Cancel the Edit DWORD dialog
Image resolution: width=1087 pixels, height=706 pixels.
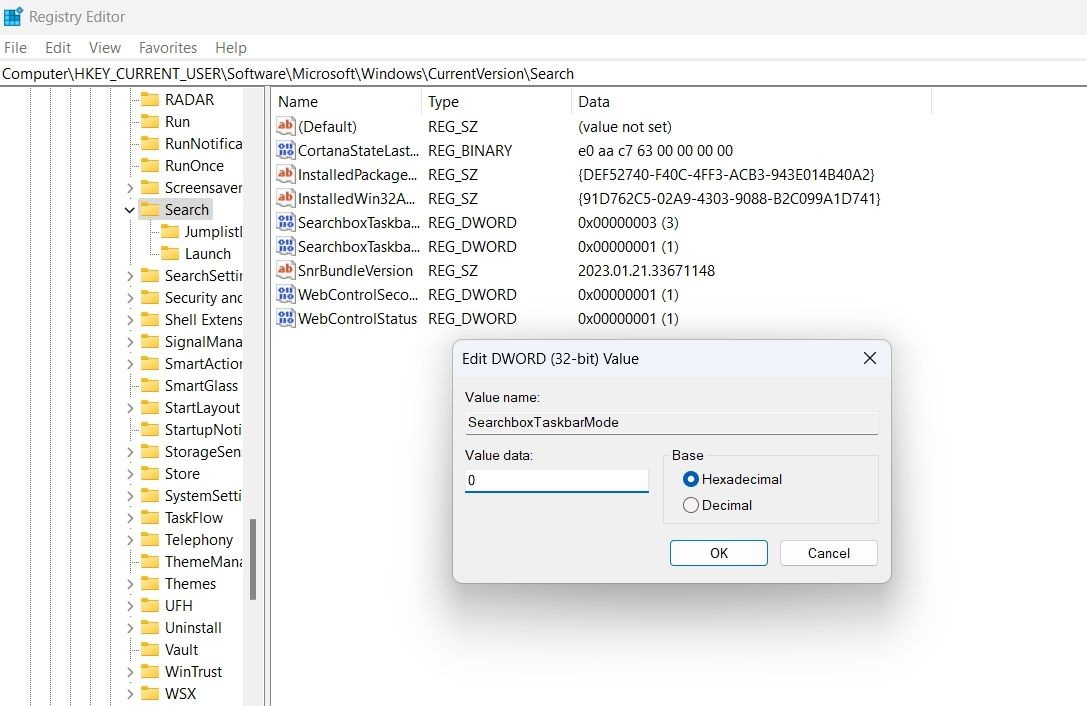click(x=828, y=553)
